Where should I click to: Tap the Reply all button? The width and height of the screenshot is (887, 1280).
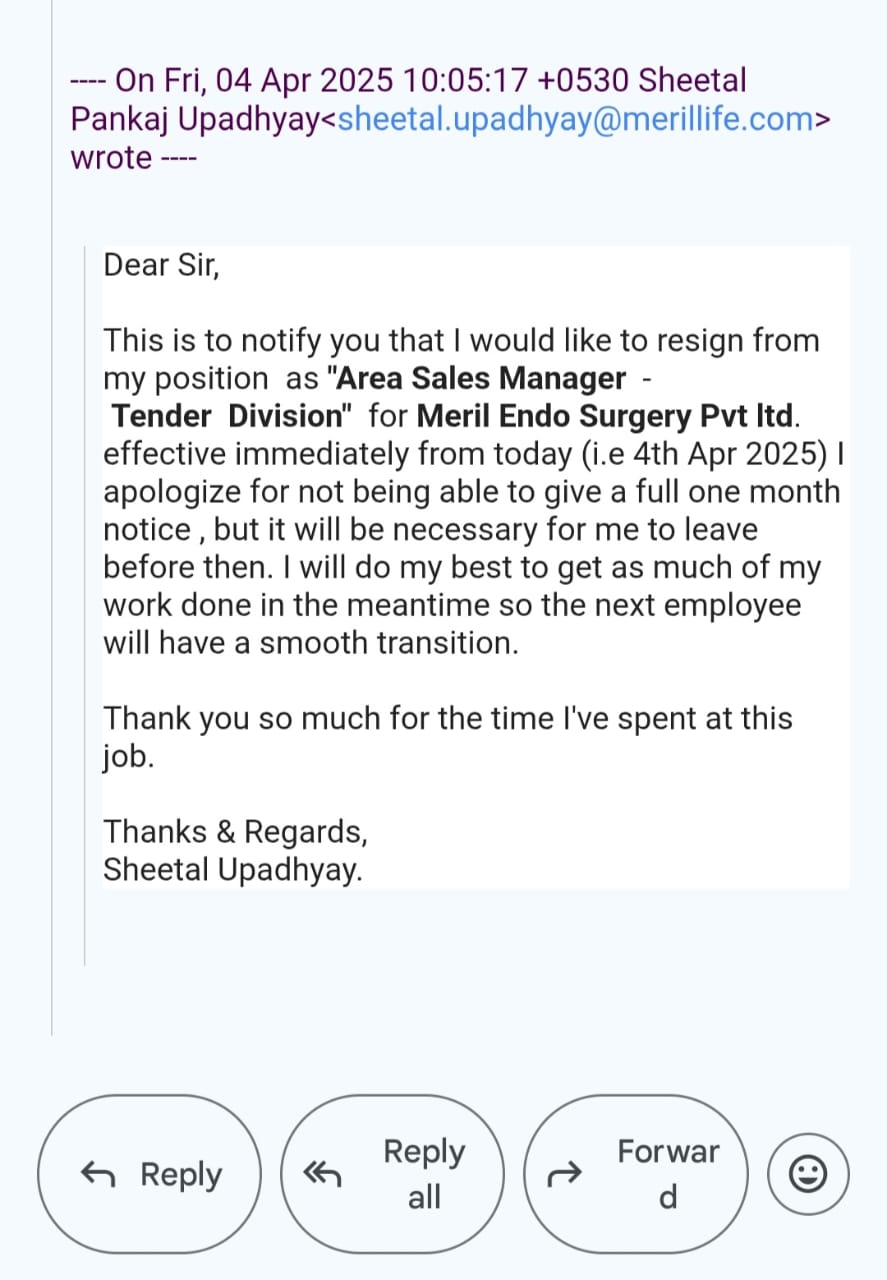coord(392,1174)
